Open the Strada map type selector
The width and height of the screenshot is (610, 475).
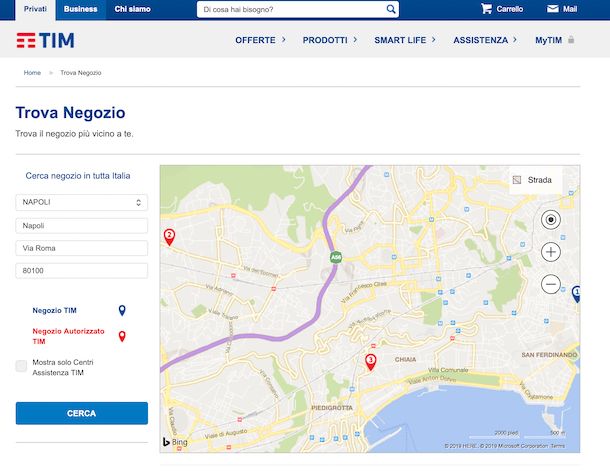pyautogui.click(x=535, y=180)
